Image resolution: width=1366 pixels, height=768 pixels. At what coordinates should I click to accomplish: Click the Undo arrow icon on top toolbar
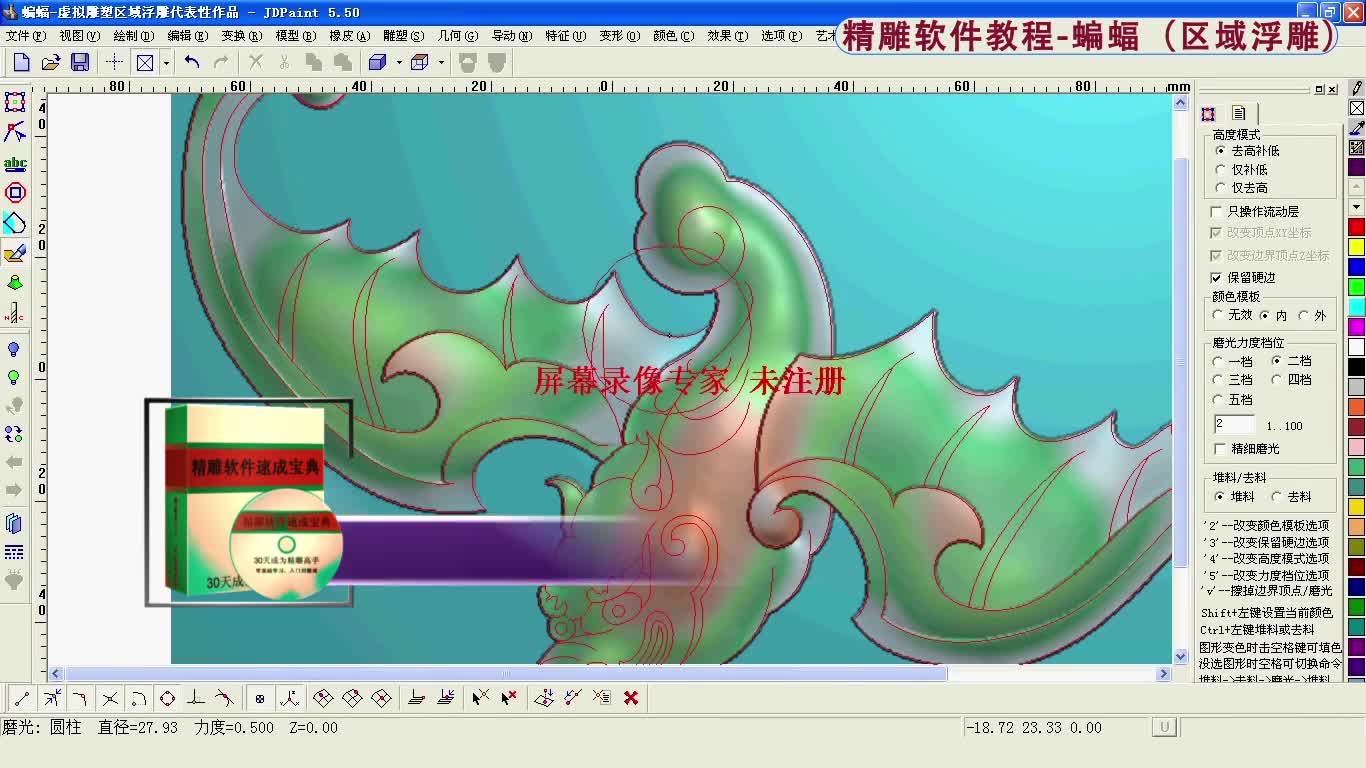(x=192, y=62)
